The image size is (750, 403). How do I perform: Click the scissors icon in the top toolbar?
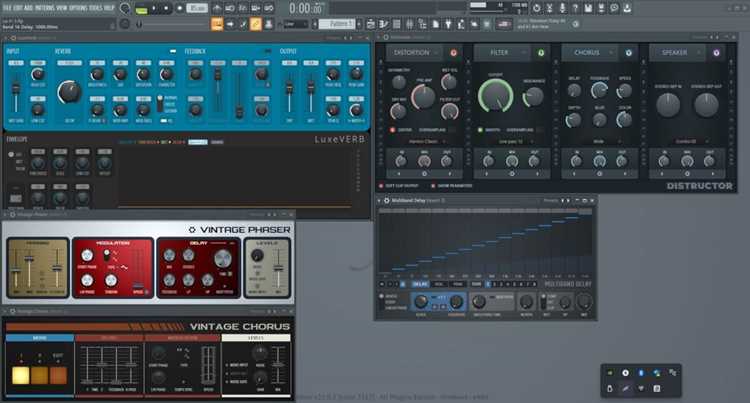(x=550, y=8)
